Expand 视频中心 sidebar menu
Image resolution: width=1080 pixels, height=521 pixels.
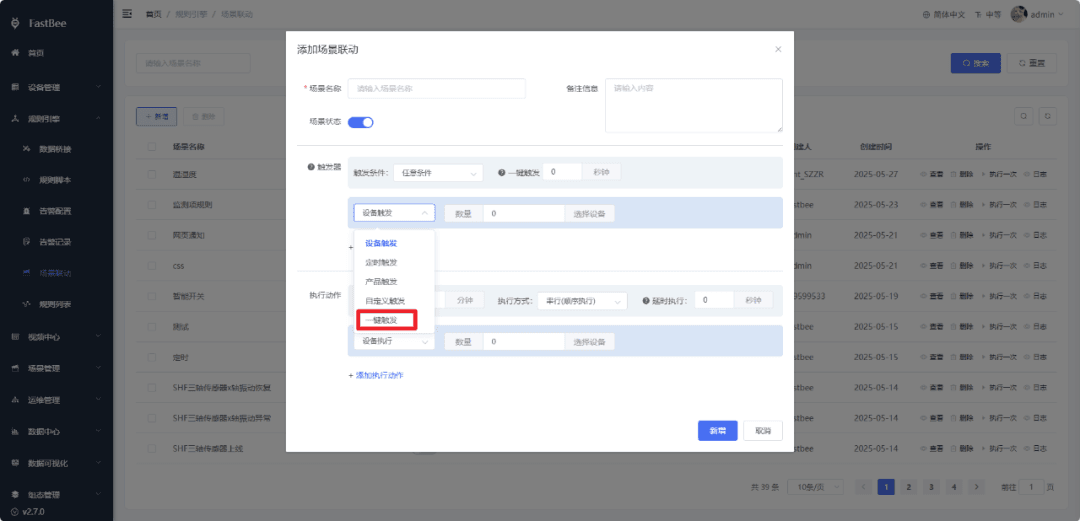point(56,337)
